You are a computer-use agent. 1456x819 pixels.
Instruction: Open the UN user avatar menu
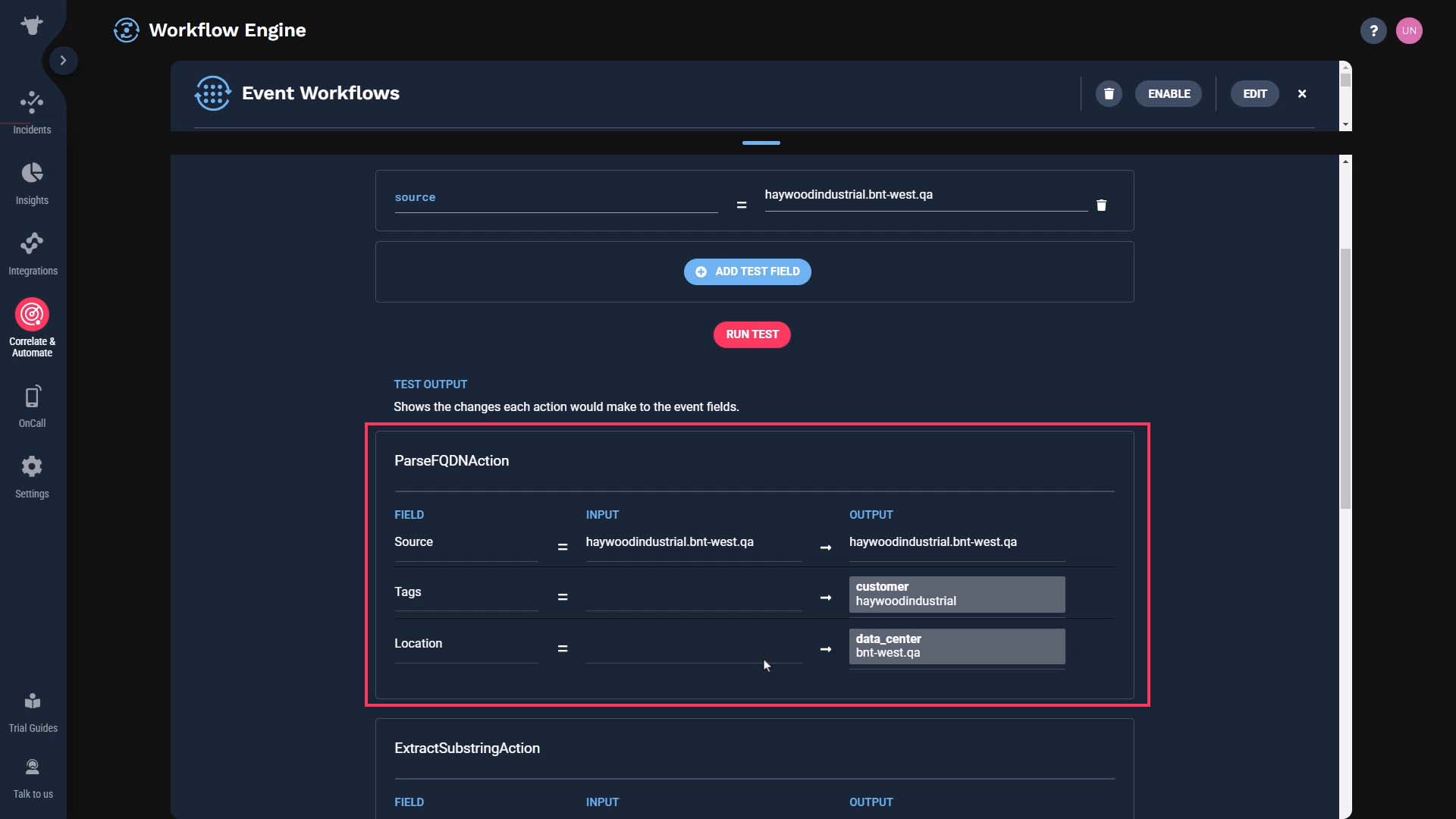[1409, 30]
